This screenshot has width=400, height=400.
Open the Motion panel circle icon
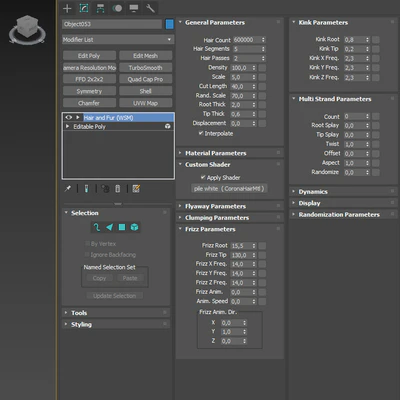coord(117,8)
